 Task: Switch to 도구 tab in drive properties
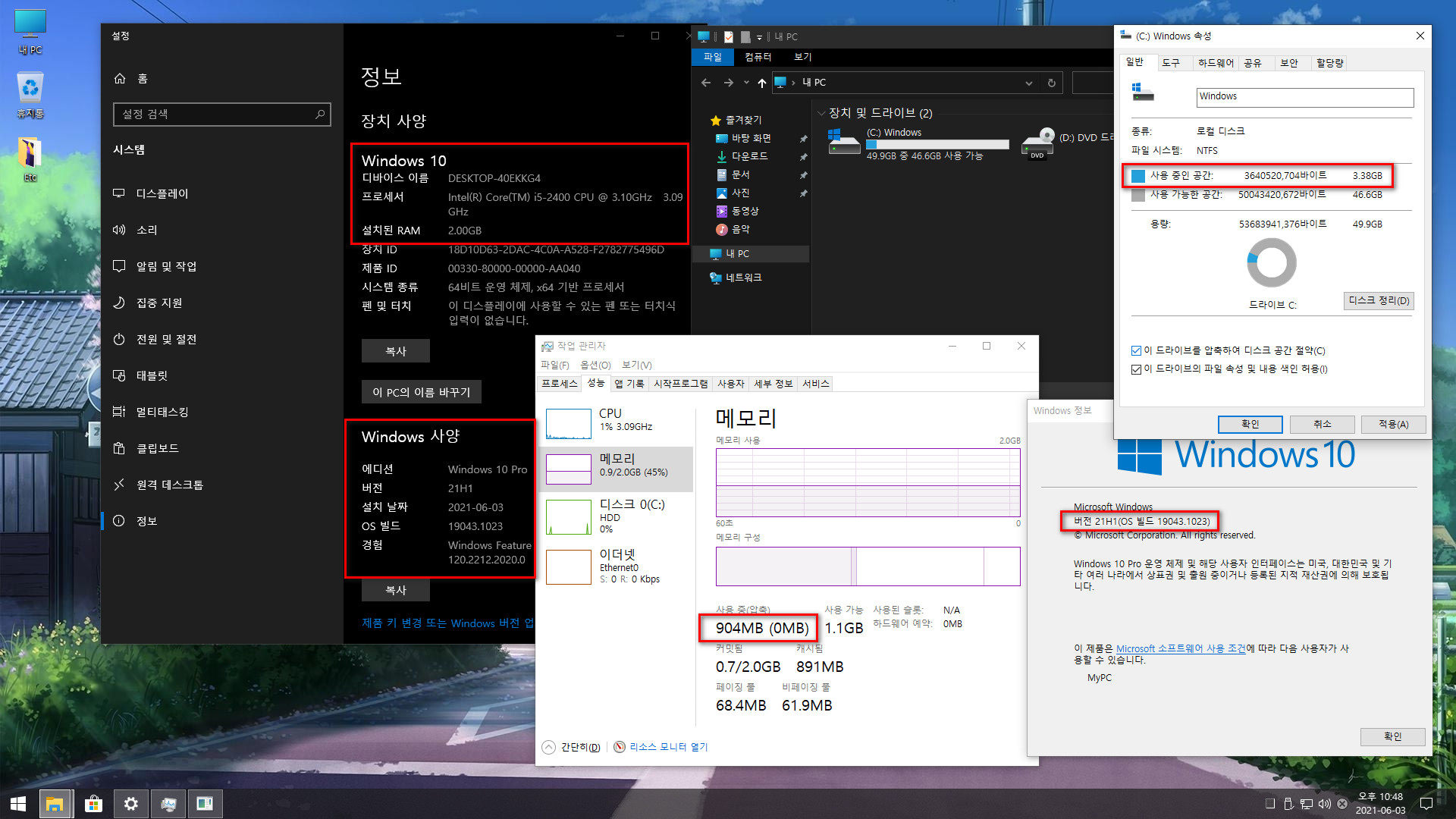1171,63
